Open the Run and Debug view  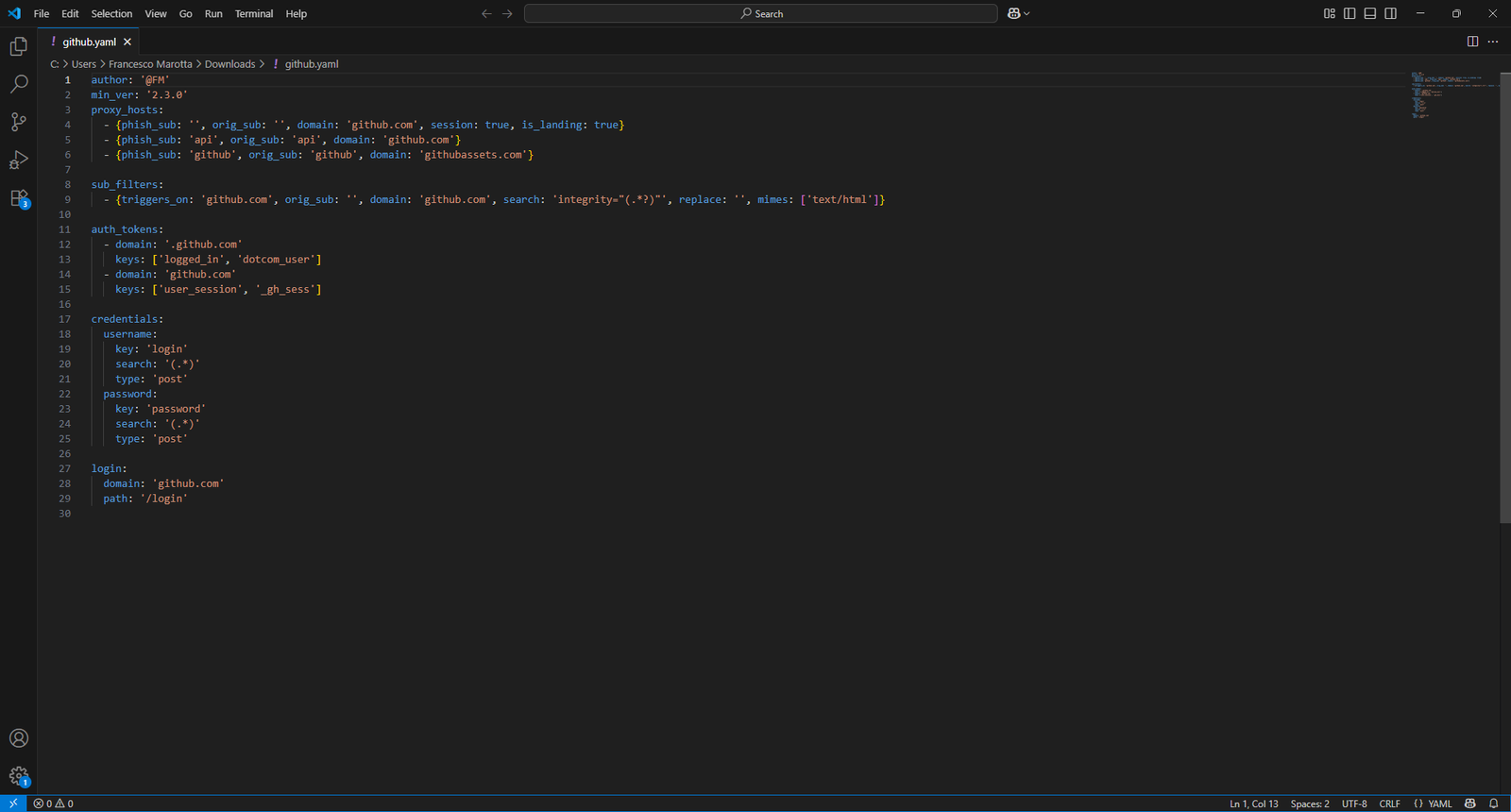point(19,160)
